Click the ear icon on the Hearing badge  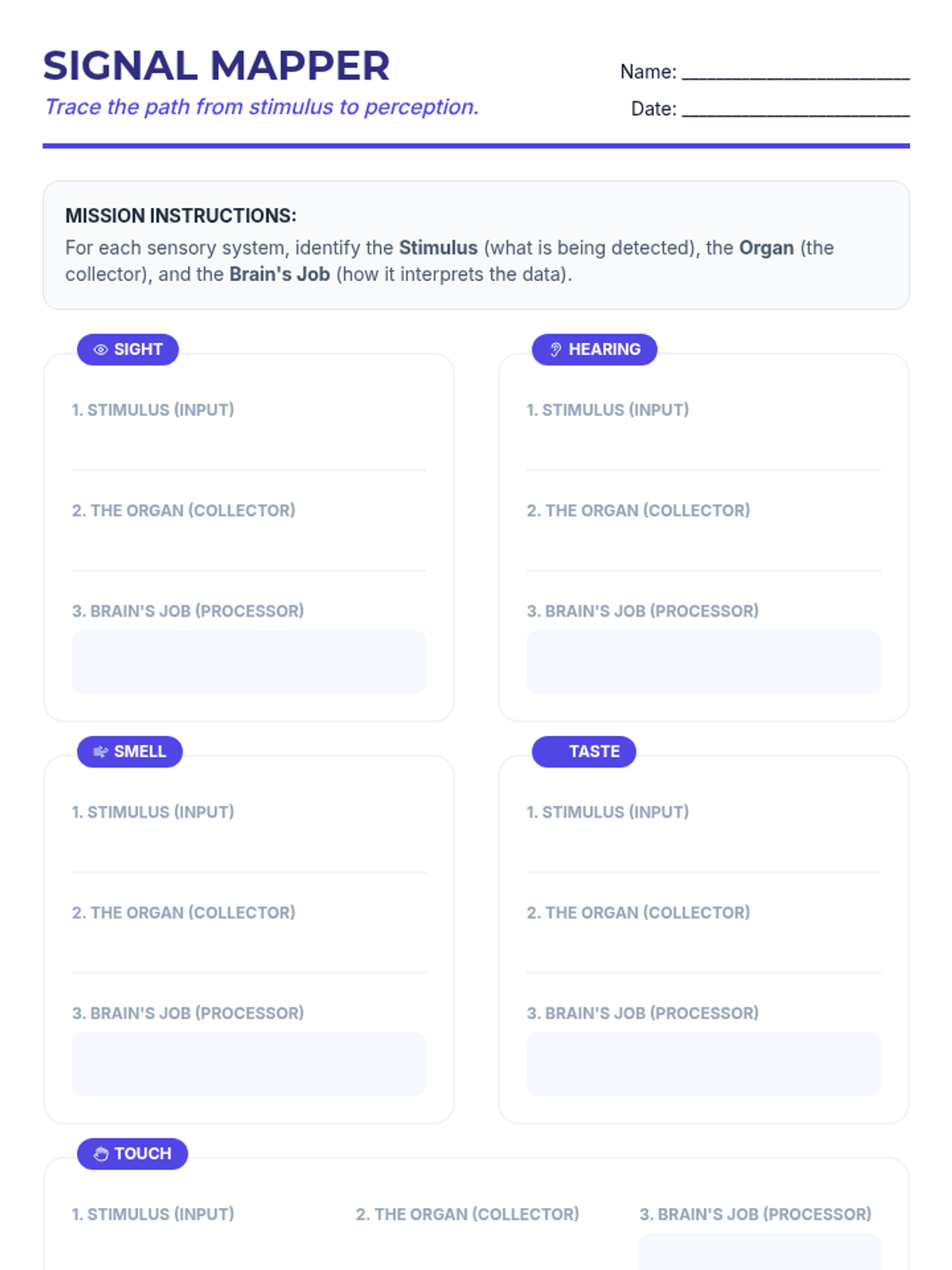click(555, 350)
